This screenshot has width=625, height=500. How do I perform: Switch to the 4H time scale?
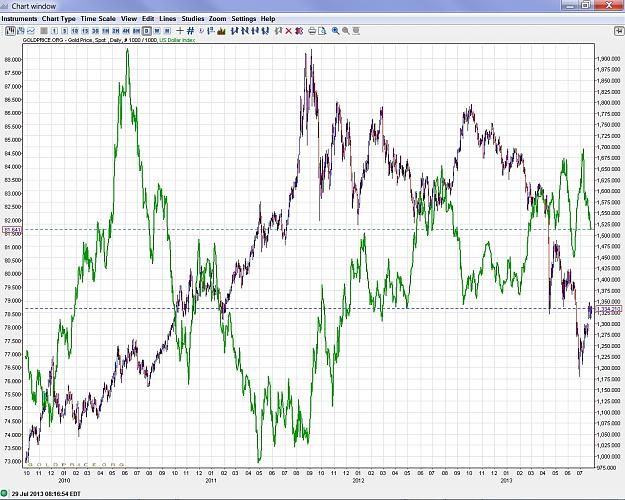(126, 31)
